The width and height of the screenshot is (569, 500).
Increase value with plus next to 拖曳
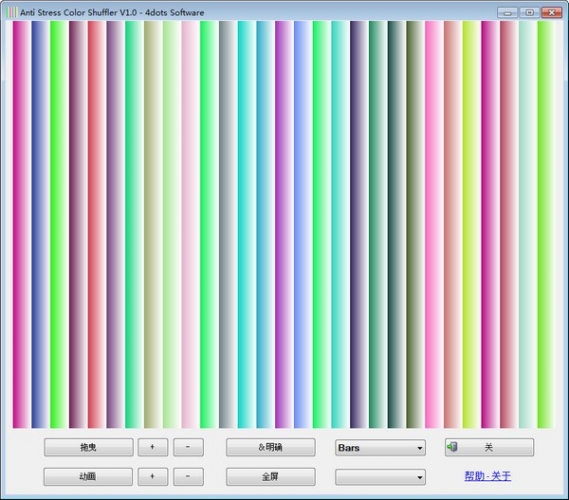coord(153,447)
